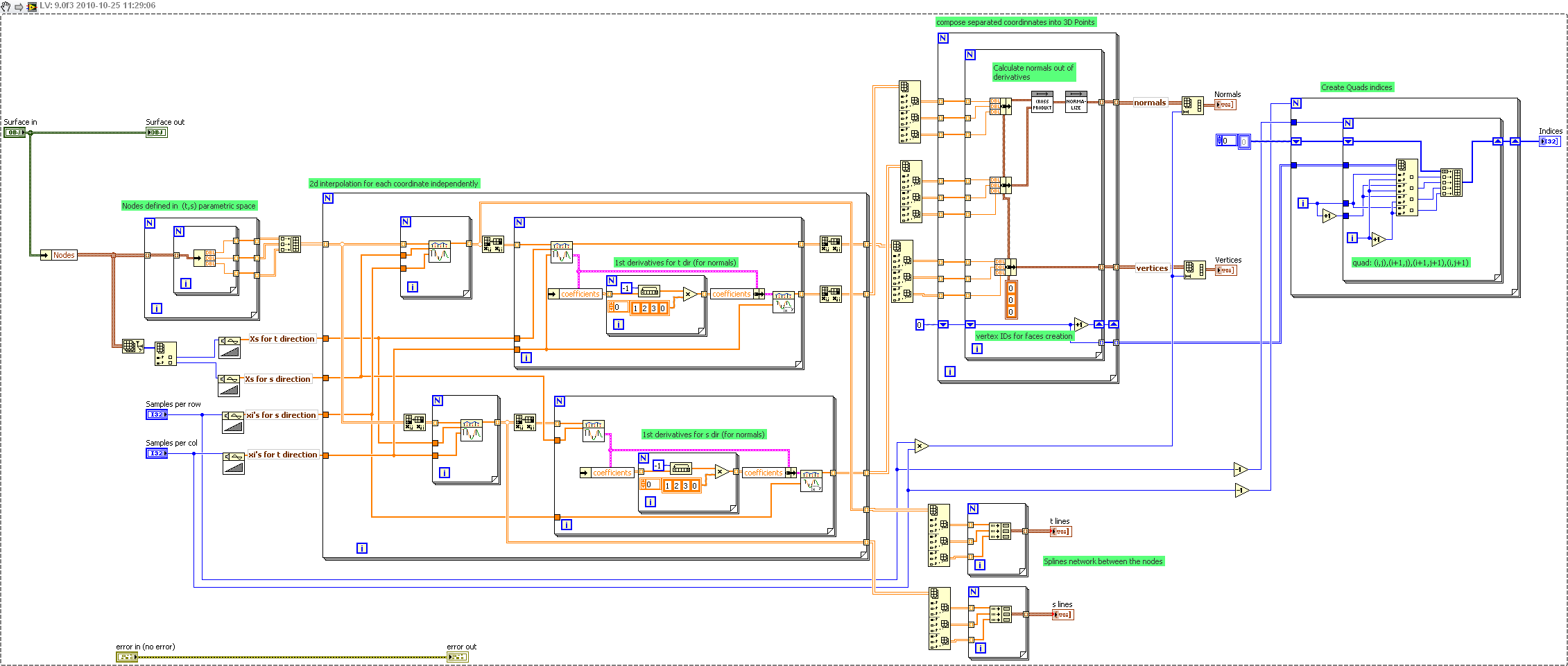
Task: Click the hand grab icon at top-left
Action: (x=6, y=6)
